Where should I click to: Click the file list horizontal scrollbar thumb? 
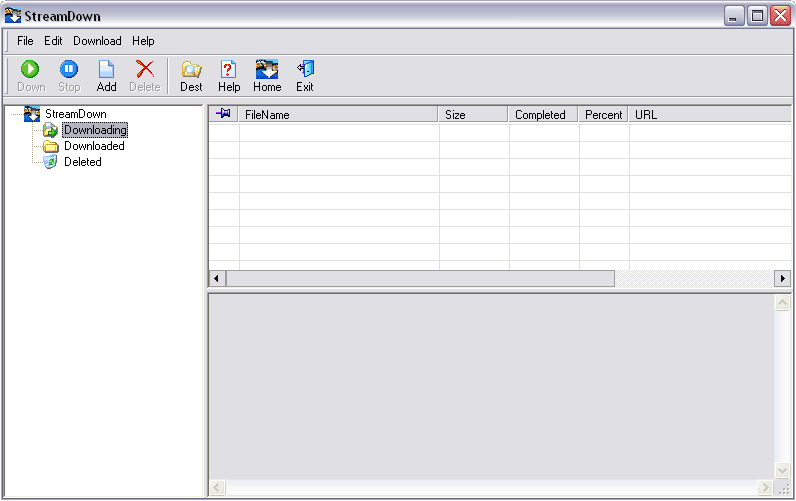click(x=420, y=278)
